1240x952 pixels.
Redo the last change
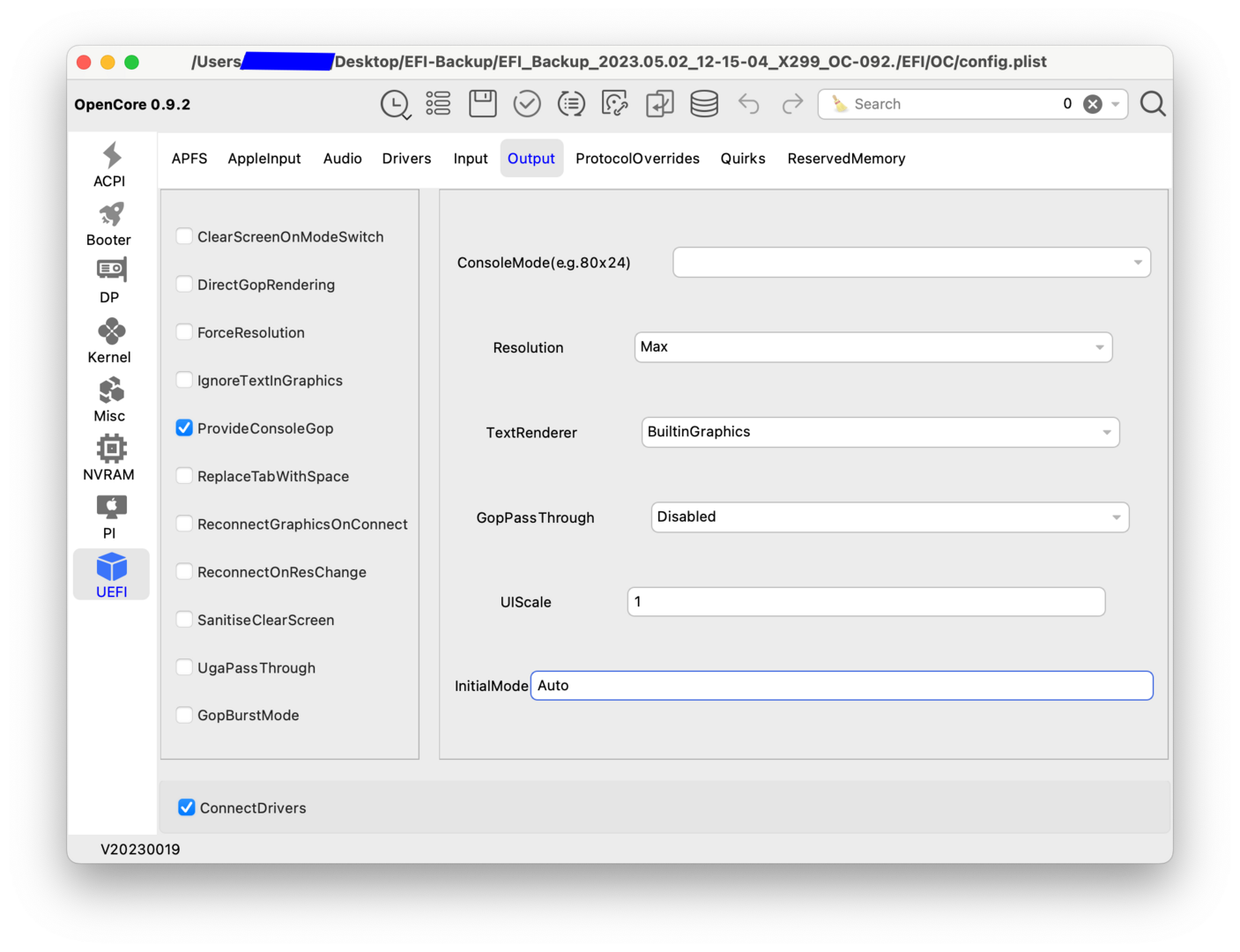pyautogui.click(x=793, y=104)
